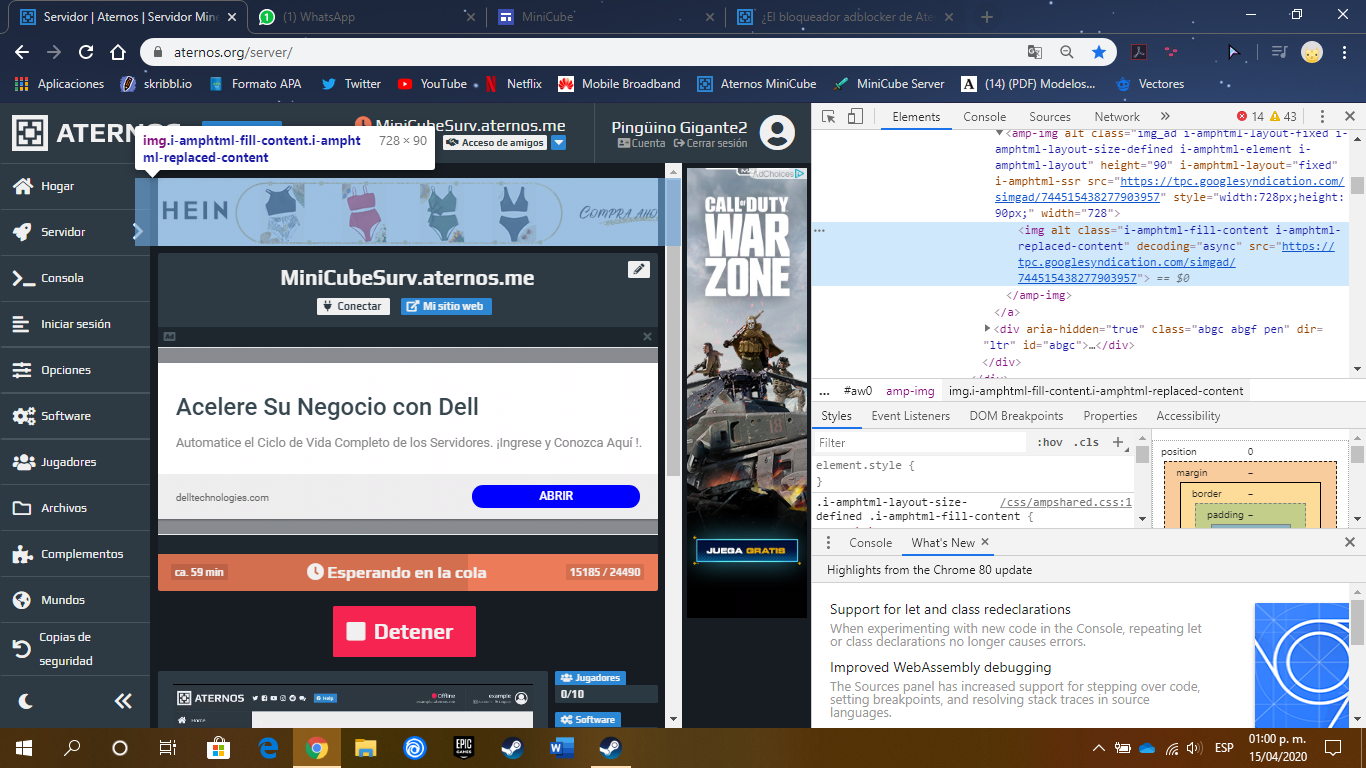Toggle the :hov element state panel

(x=1050, y=442)
